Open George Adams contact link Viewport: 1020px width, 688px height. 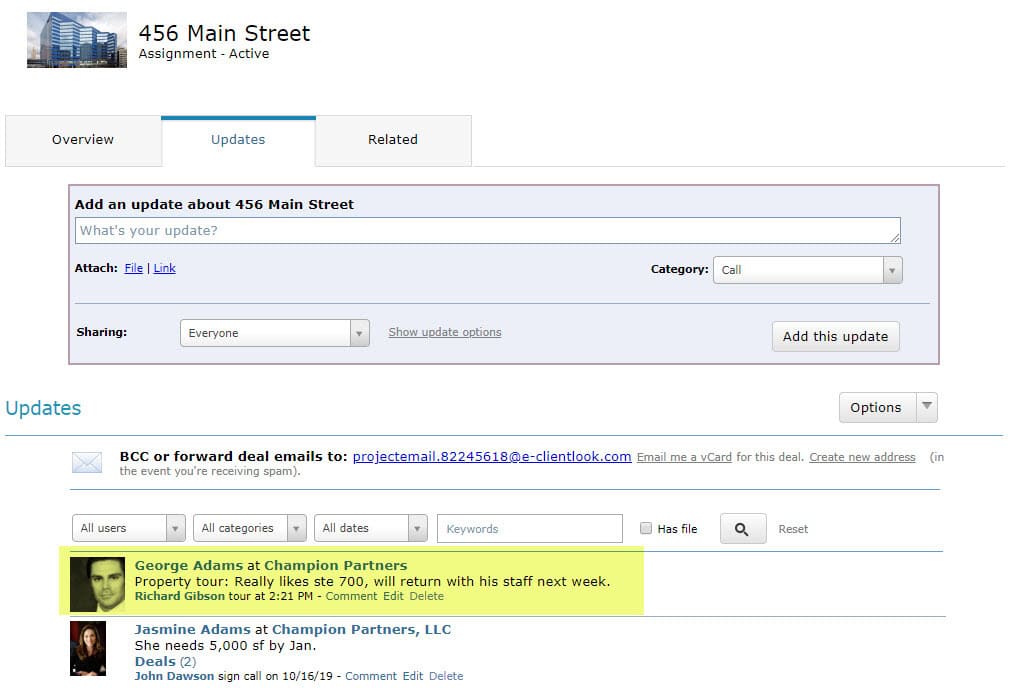(189, 566)
